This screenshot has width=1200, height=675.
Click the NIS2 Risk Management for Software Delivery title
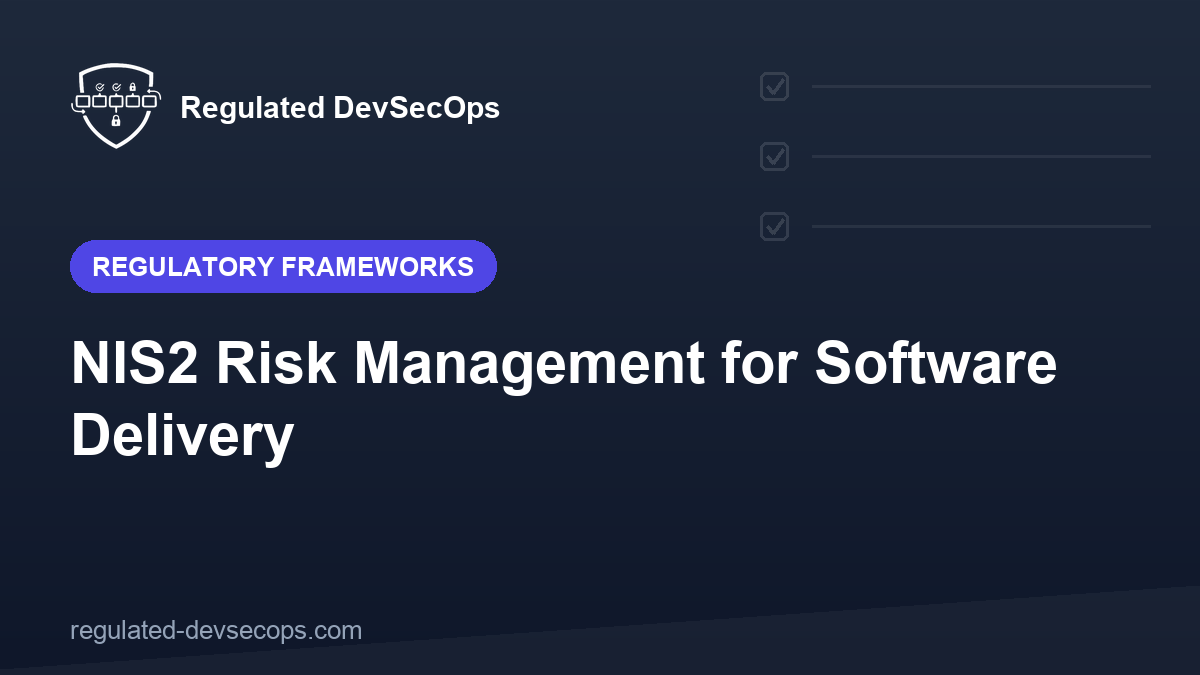[564, 400]
